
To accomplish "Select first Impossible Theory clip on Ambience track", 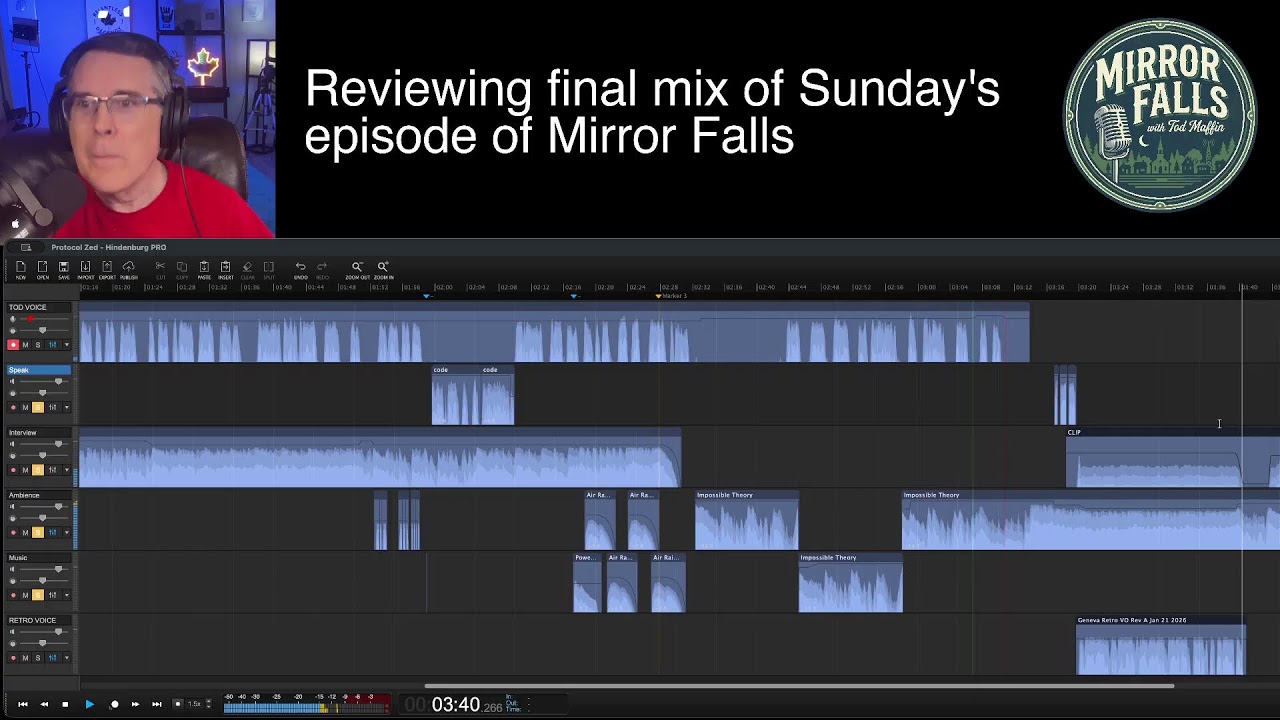I will (x=747, y=520).
